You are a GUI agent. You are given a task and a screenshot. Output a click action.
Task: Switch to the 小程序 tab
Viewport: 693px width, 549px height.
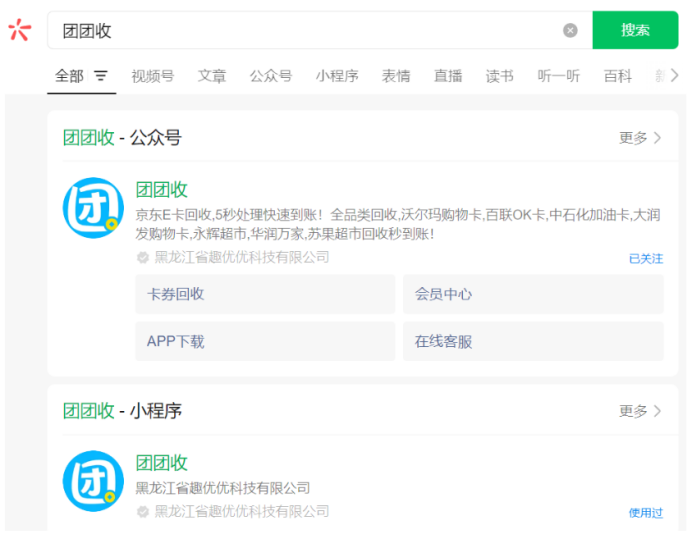(337, 76)
